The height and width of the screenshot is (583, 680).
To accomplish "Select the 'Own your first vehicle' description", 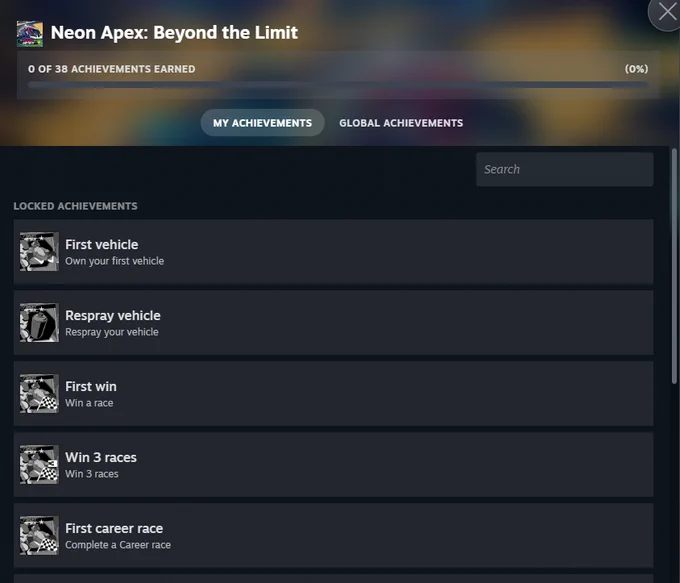I will [x=114, y=261].
